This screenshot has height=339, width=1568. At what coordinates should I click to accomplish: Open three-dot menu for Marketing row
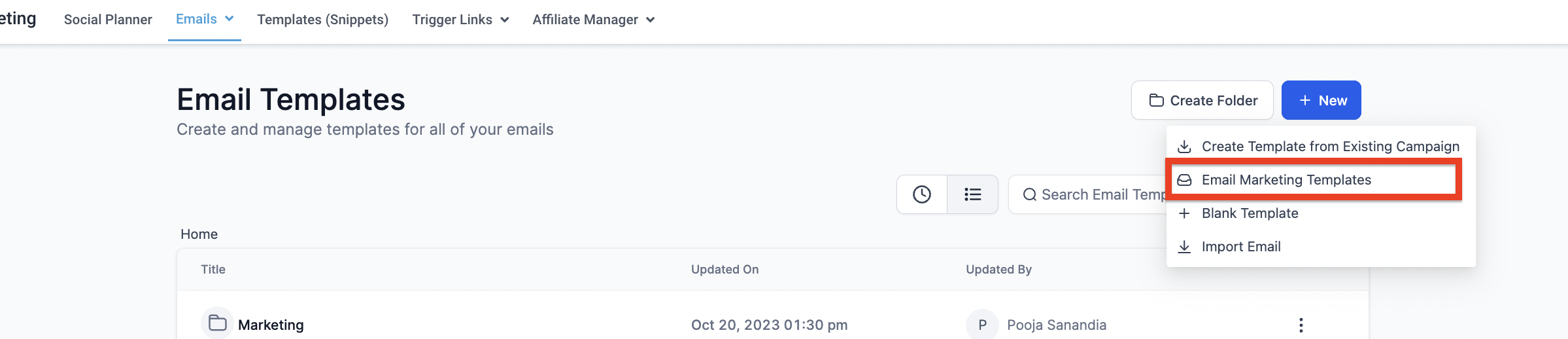click(x=1301, y=325)
